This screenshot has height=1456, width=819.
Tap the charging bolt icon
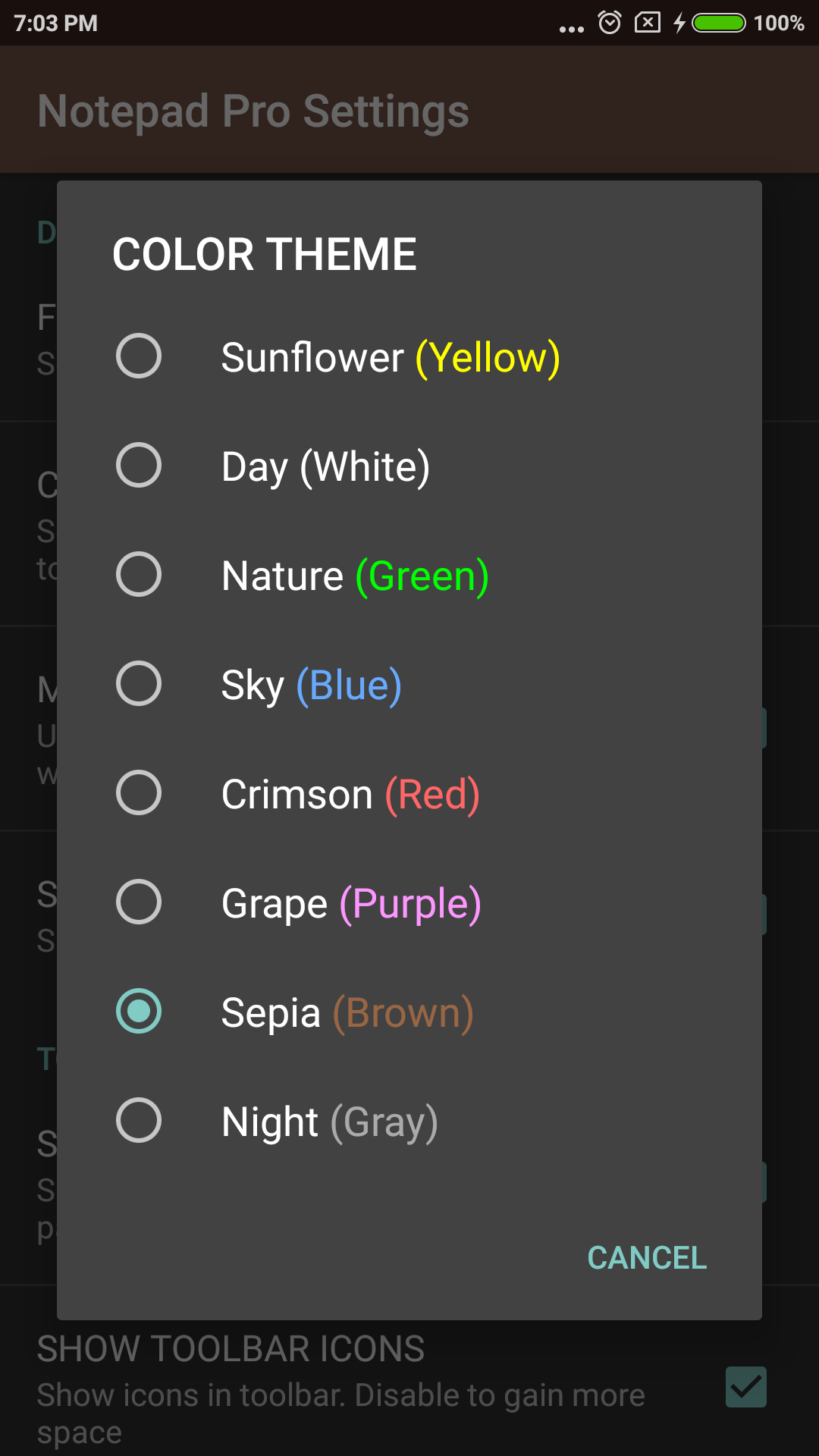pyautogui.click(x=679, y=23)
